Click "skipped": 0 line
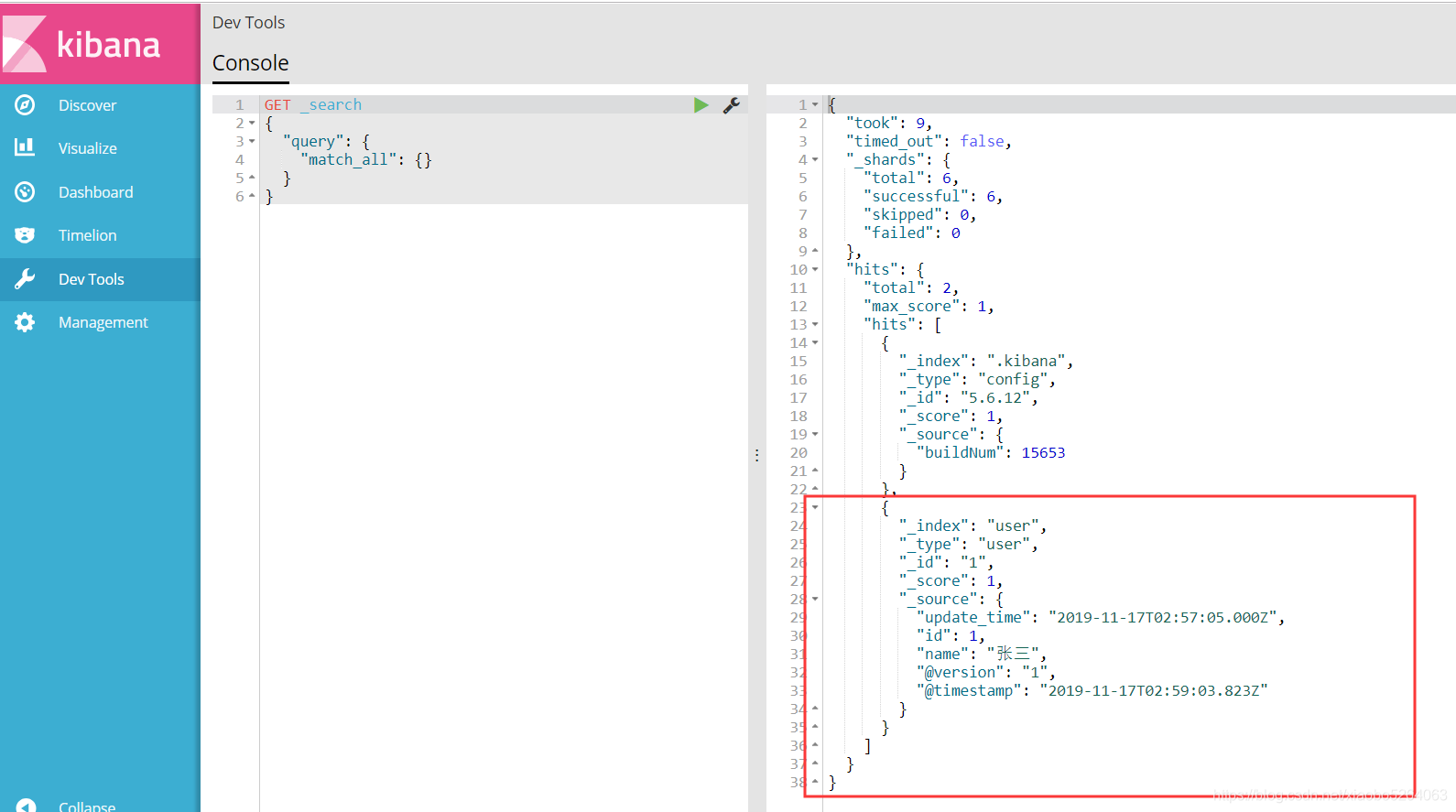The width and height of the screenshot is (1456, 812). (x=920, y=214)
